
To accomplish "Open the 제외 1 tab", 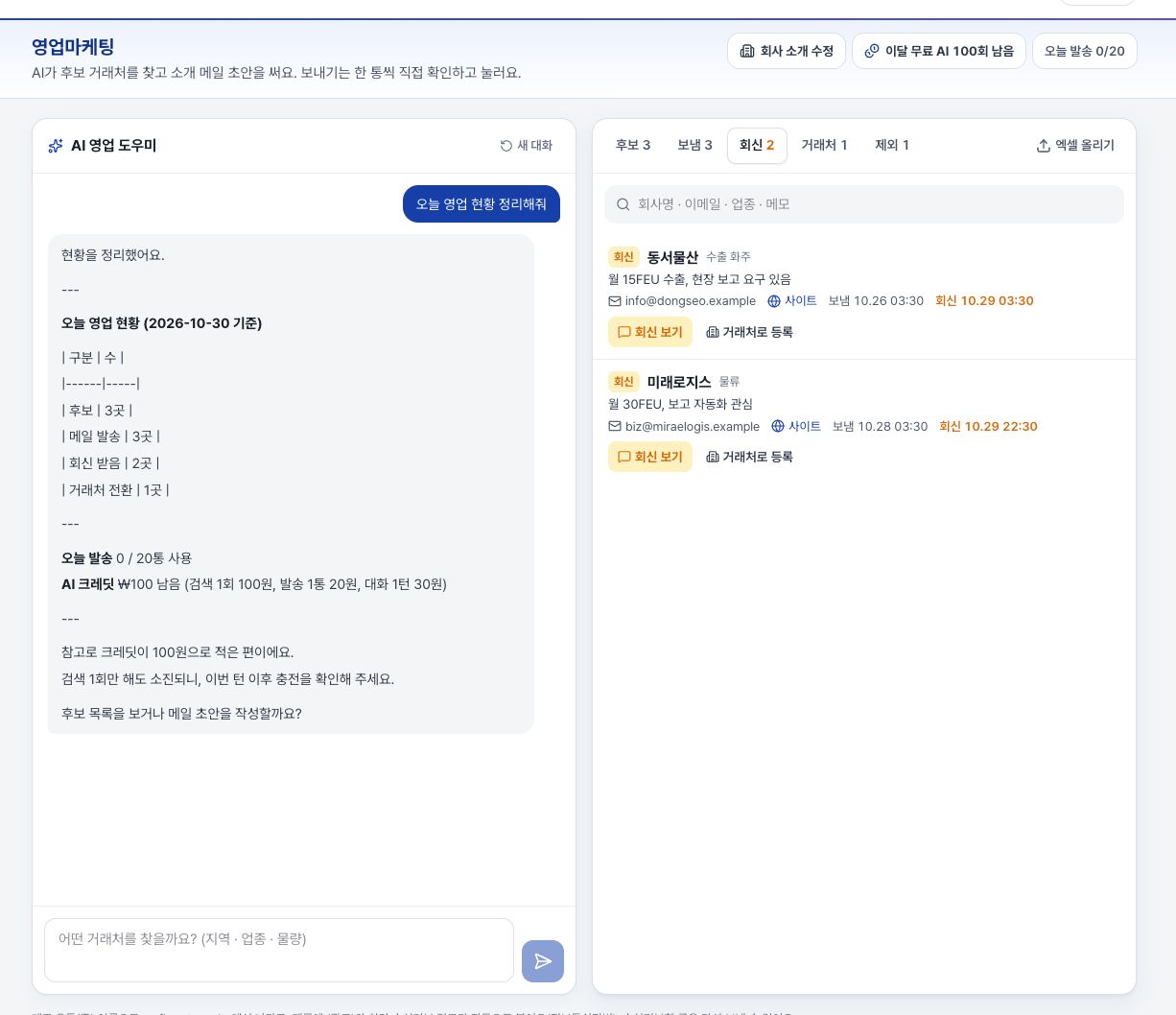I will pos(892,145).
